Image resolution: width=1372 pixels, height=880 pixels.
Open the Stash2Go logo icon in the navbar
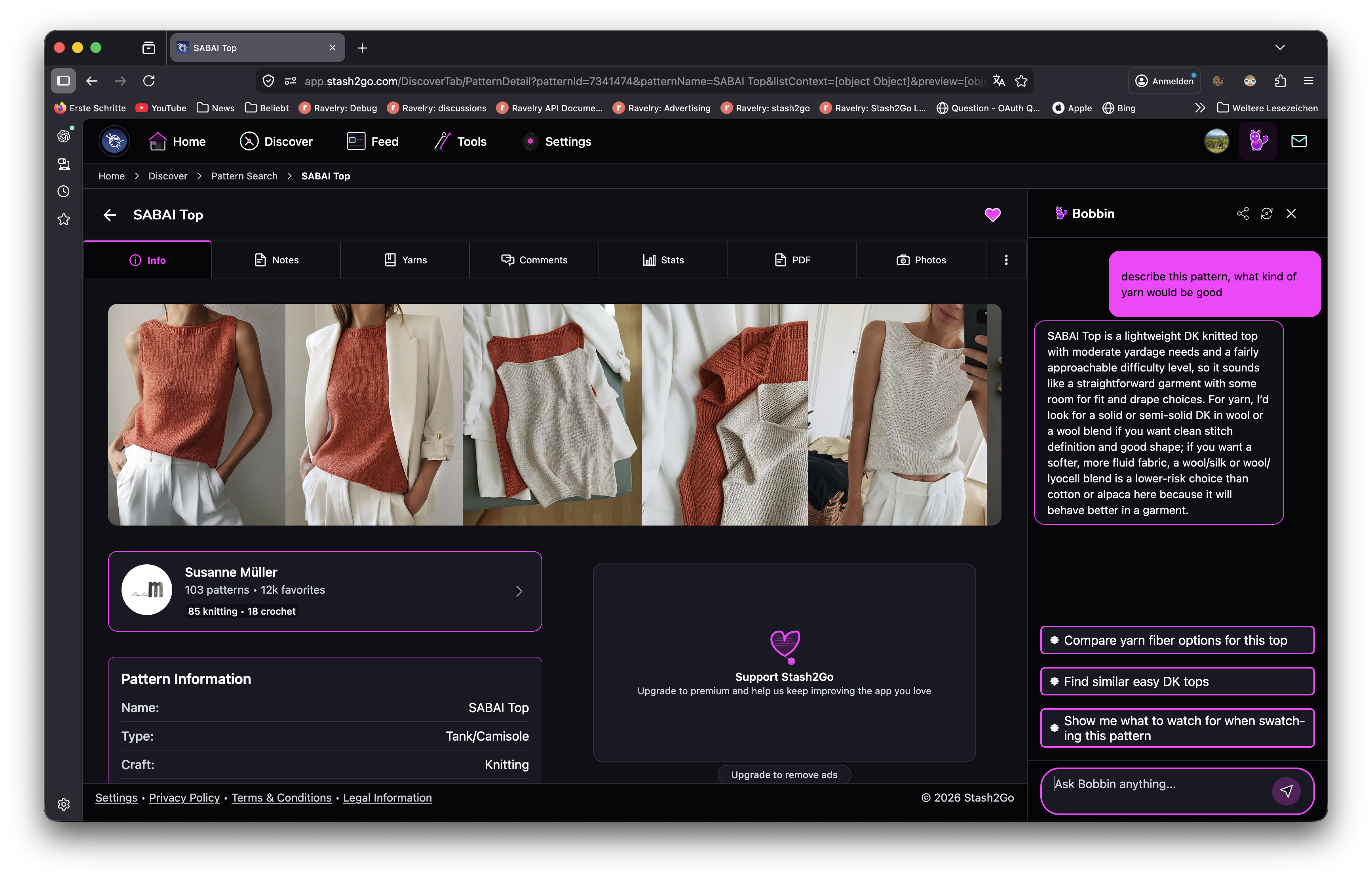pos(114,141)
